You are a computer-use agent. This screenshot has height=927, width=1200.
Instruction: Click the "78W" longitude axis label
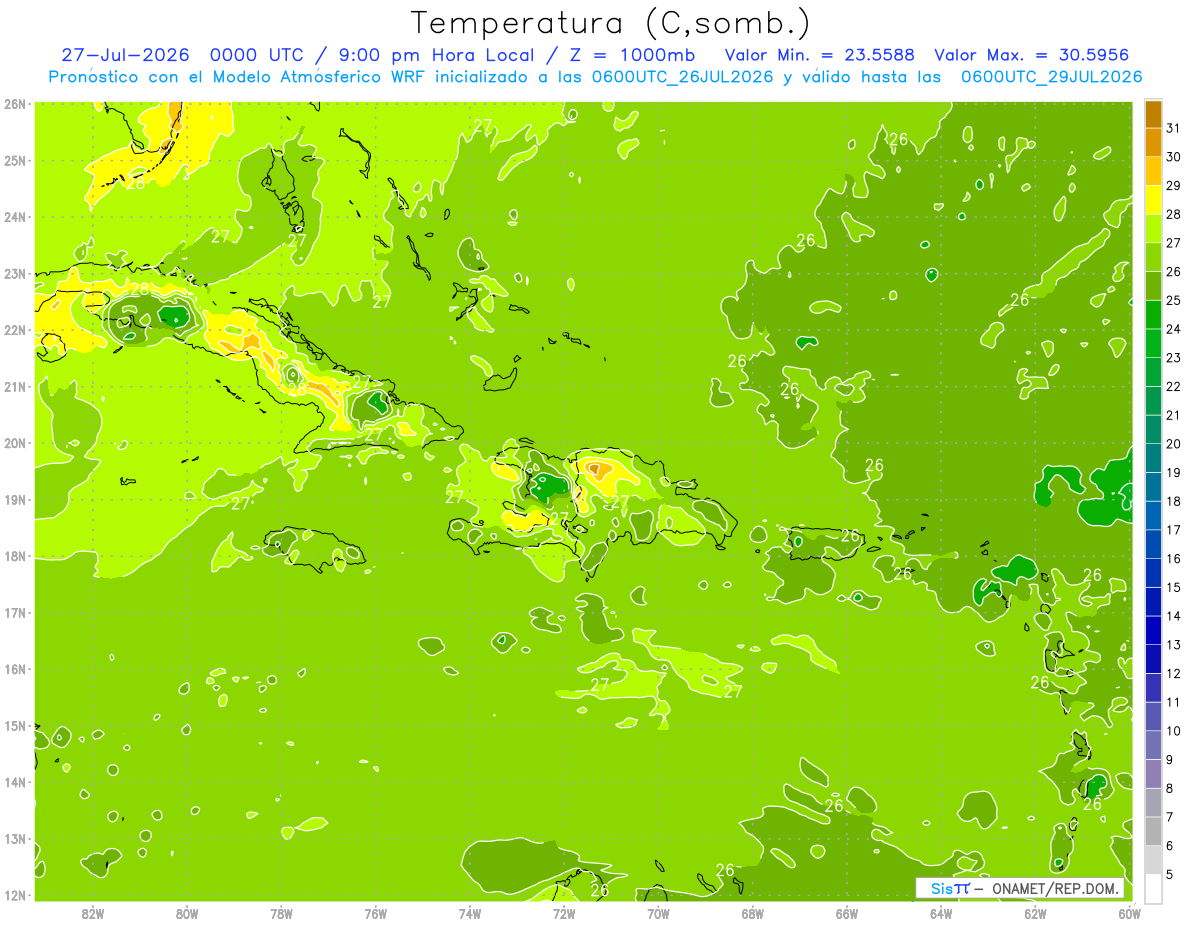(x=281, y=913)
